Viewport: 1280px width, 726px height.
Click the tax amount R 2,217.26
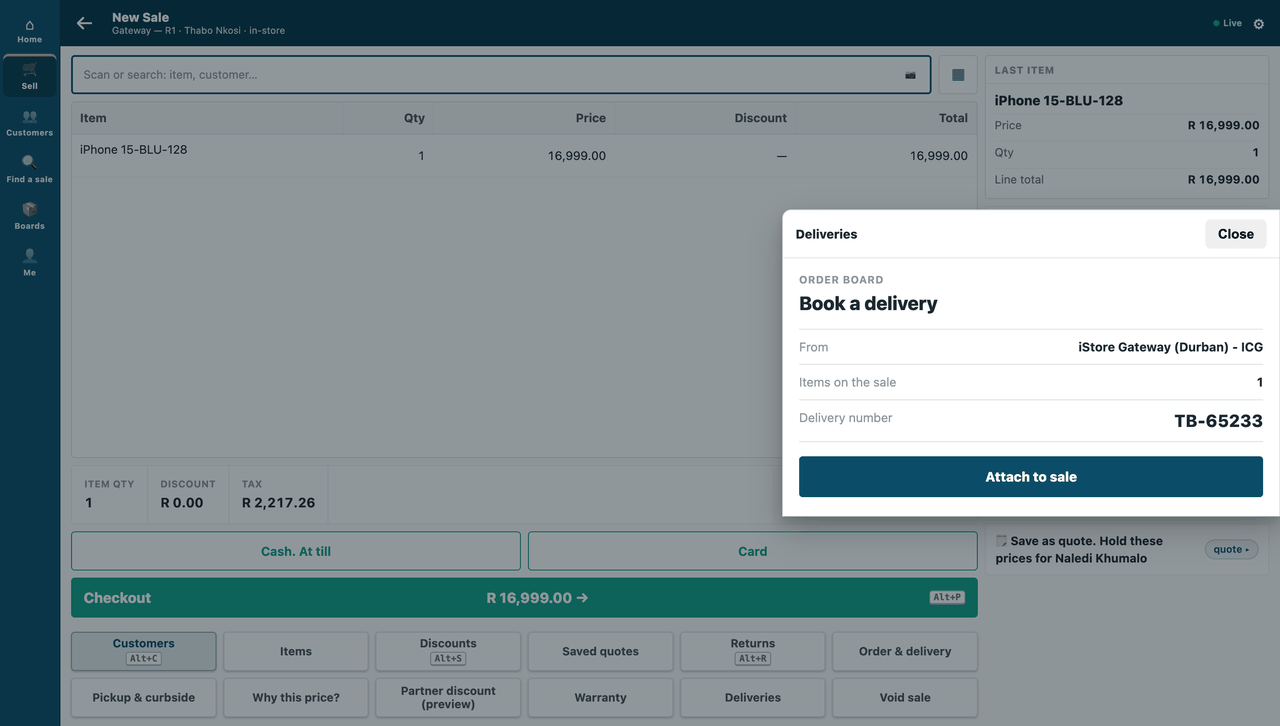278,503
